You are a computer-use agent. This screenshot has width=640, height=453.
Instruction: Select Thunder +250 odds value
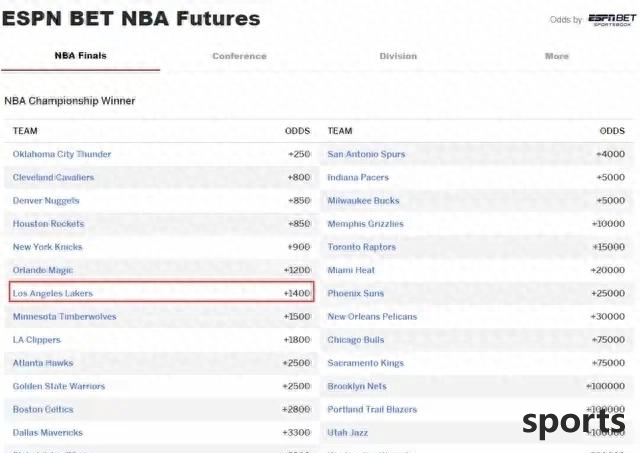[299, 154]
